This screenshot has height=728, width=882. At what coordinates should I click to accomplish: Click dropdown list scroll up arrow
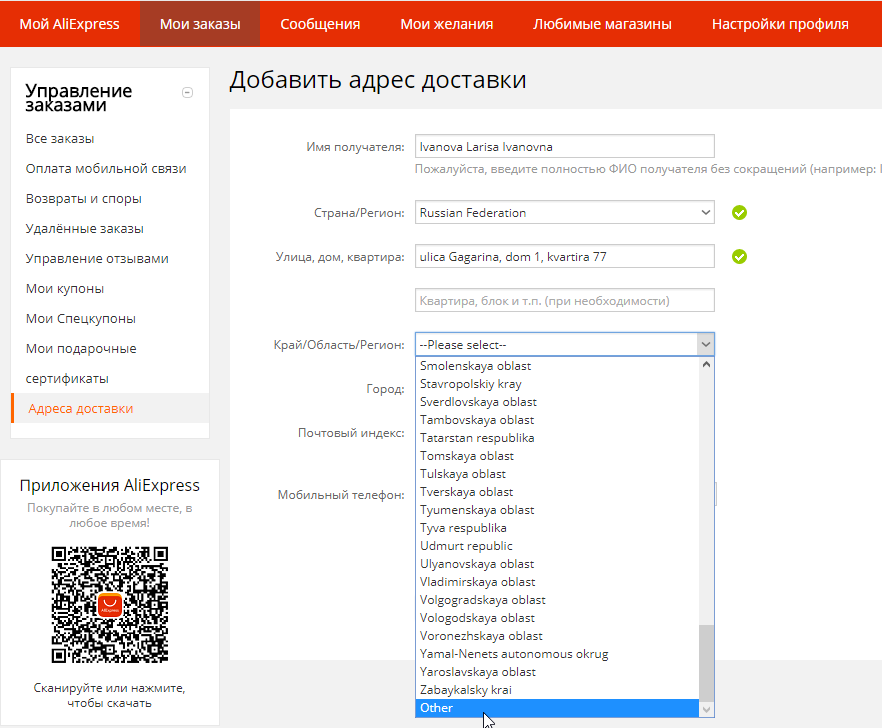(706, 364)
